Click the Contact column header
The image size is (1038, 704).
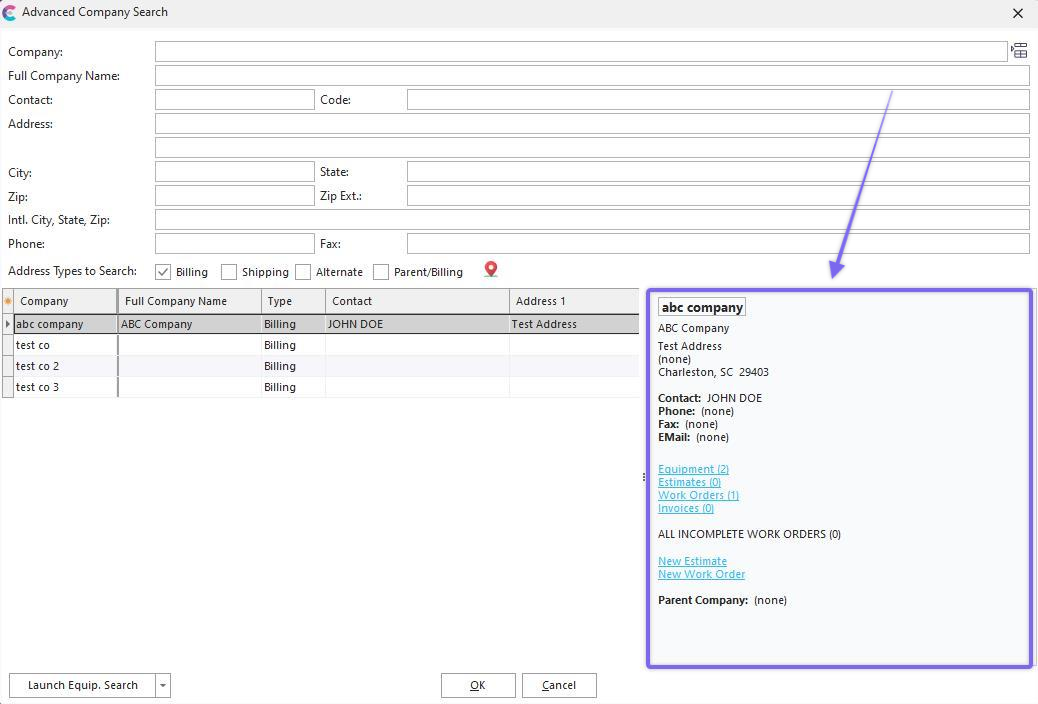[x=416, y=301]
